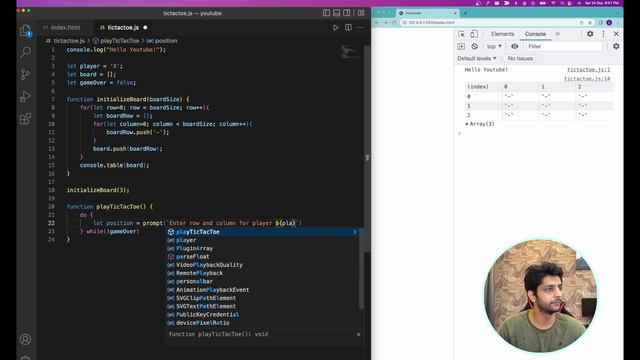The height and width of the screenshot is (360, 640).
Task: Split the editor to the right
Action: [348, 27]
